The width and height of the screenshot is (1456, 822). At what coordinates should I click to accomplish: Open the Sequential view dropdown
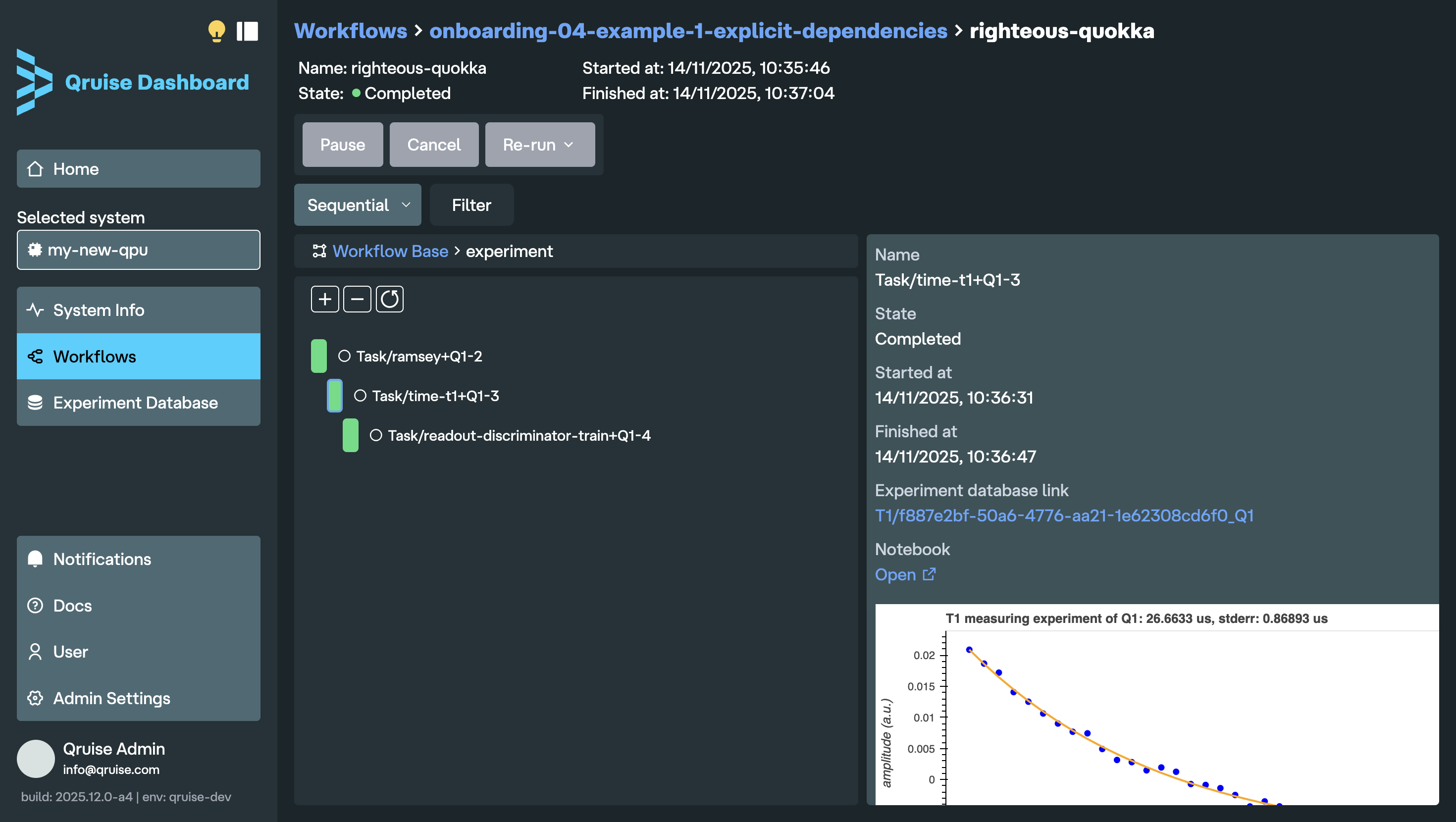click(x=357, y=205)
